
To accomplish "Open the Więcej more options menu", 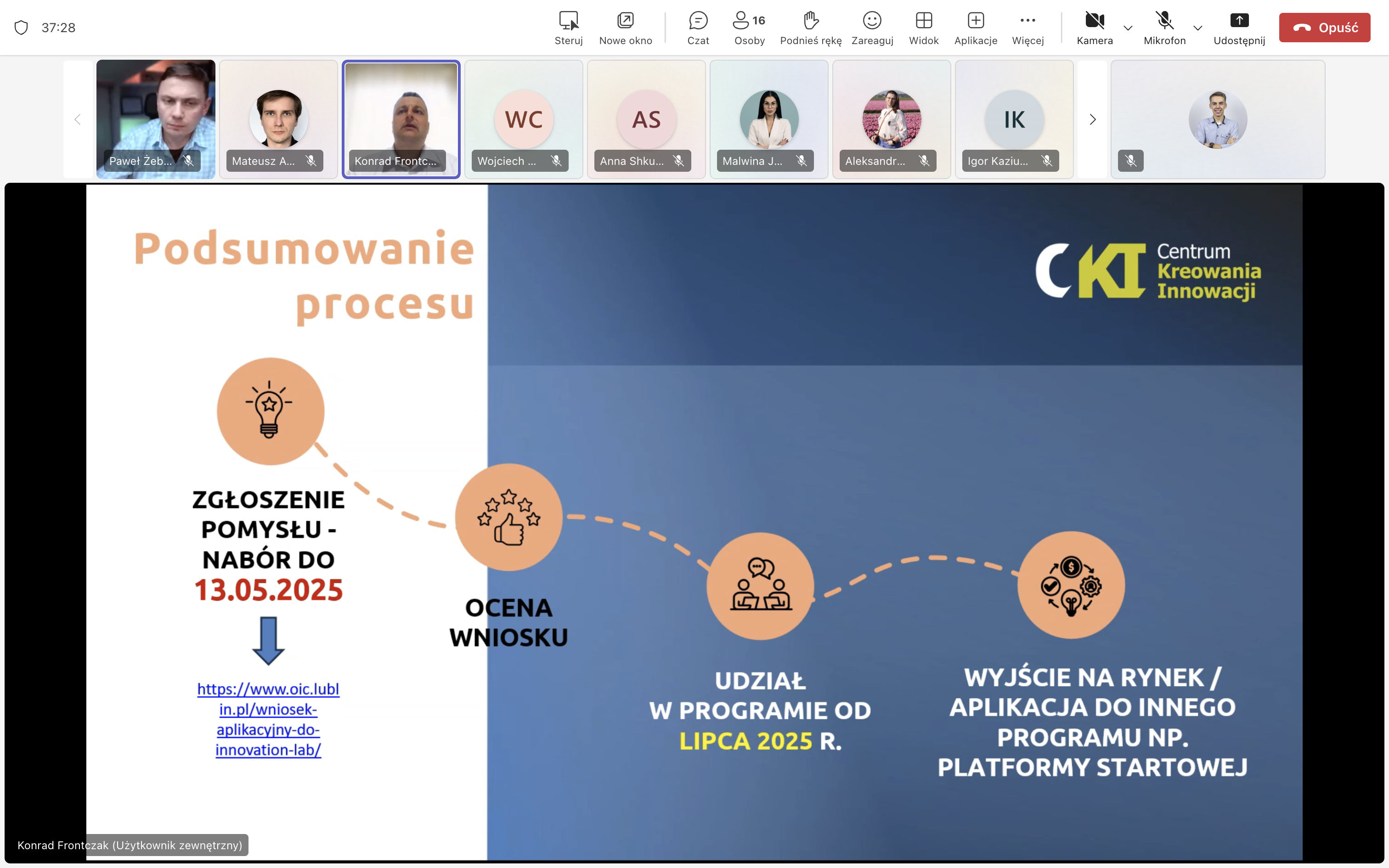I will click(x=1028, y=28).
